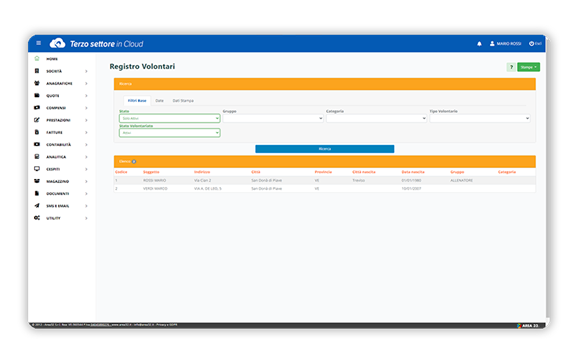
Task: Expand the Fatture menu chevron
Action: point(86,132)
